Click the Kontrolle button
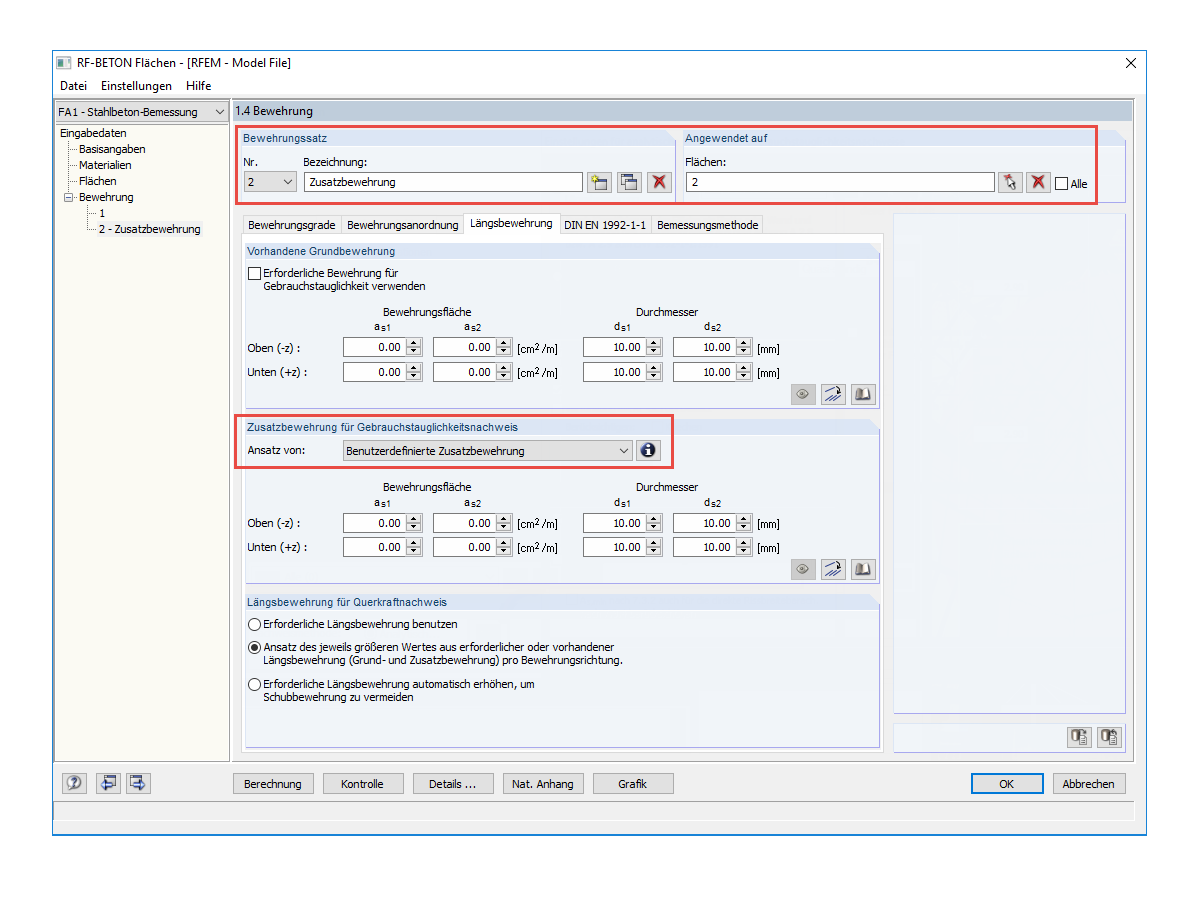This screenshot has height=900, width=1200. [362, 784]
